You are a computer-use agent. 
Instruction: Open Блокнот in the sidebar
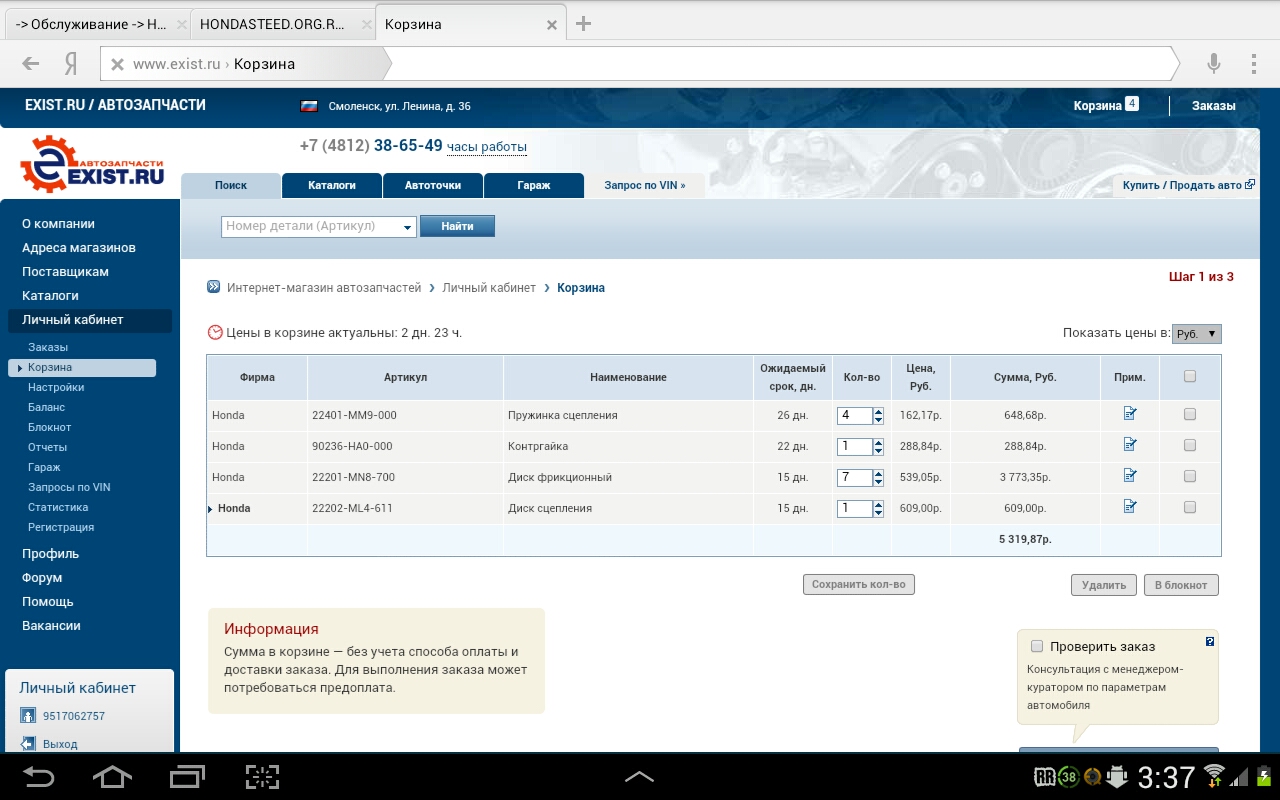[x=50, y=427]
